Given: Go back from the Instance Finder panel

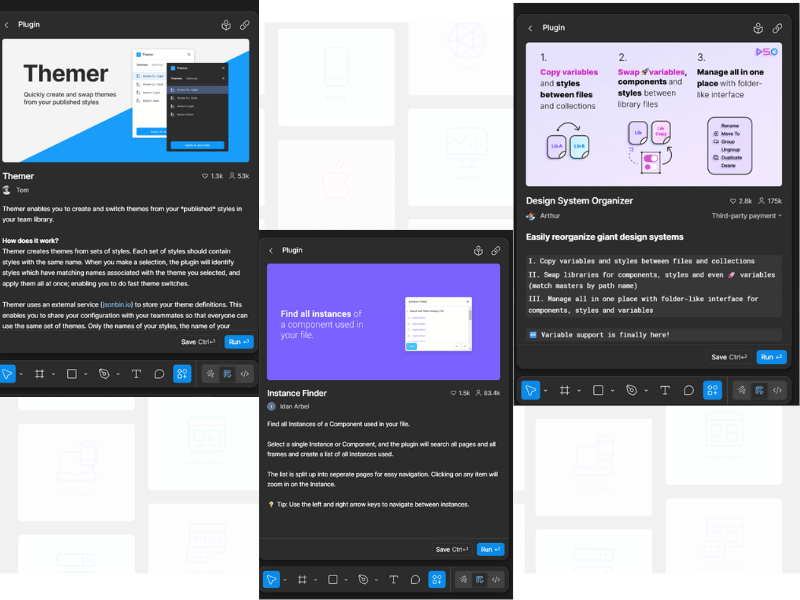Looking at the screenshot, I should click(x=271, y=251).
